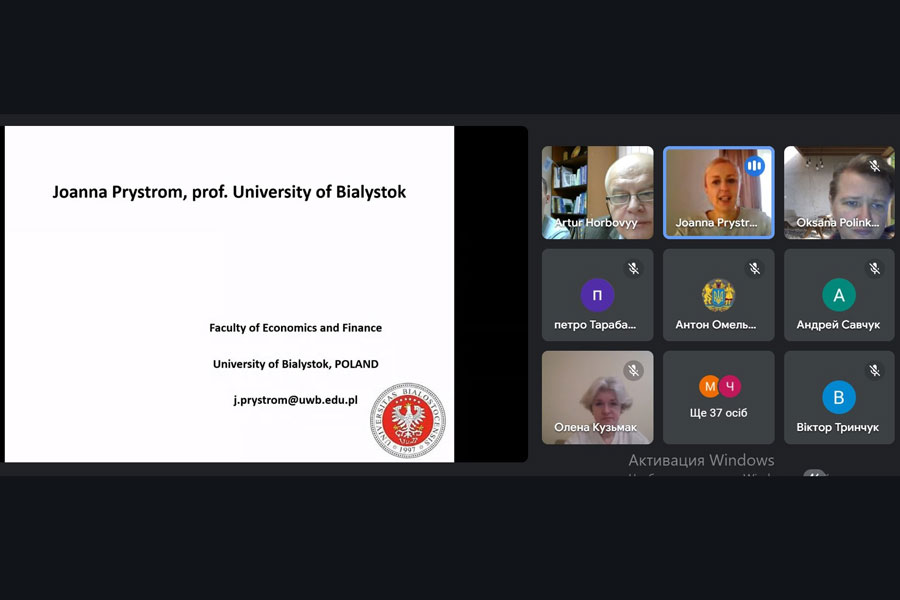This screenshot has width=900, height=600.
Task: Click muted mic icon on Олена Кузьмак tile
Action: point(633,370)
